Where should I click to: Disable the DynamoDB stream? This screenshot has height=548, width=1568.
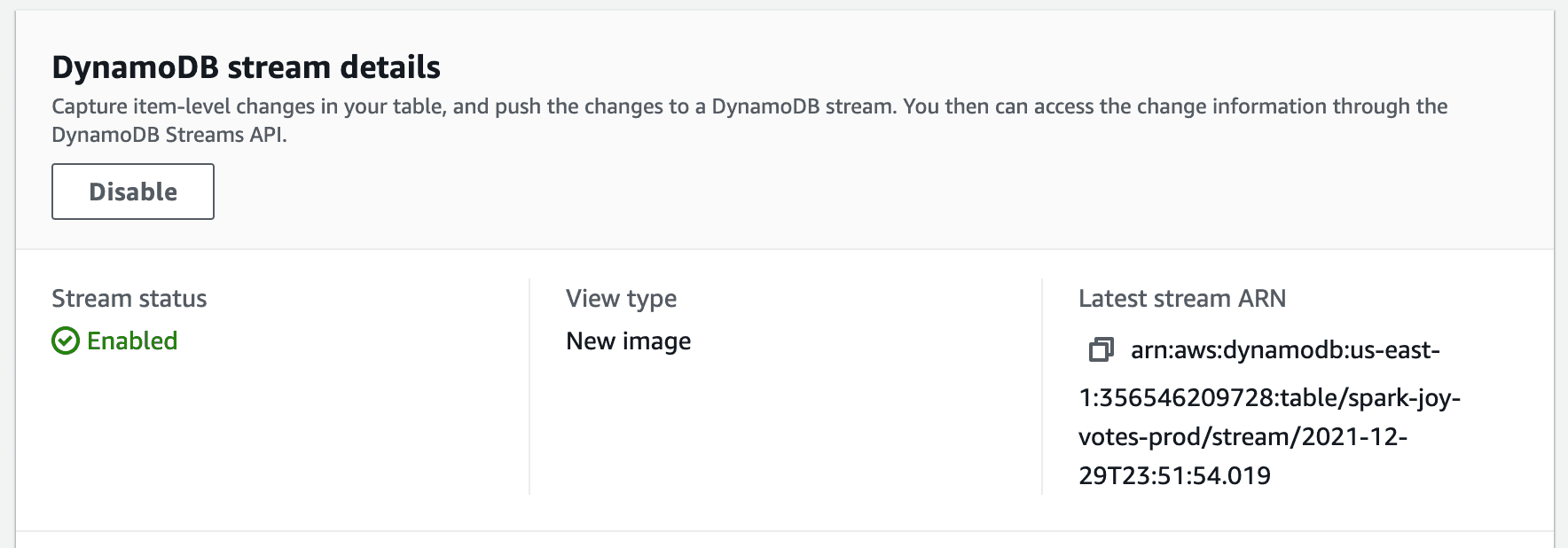tap(133, 192)
